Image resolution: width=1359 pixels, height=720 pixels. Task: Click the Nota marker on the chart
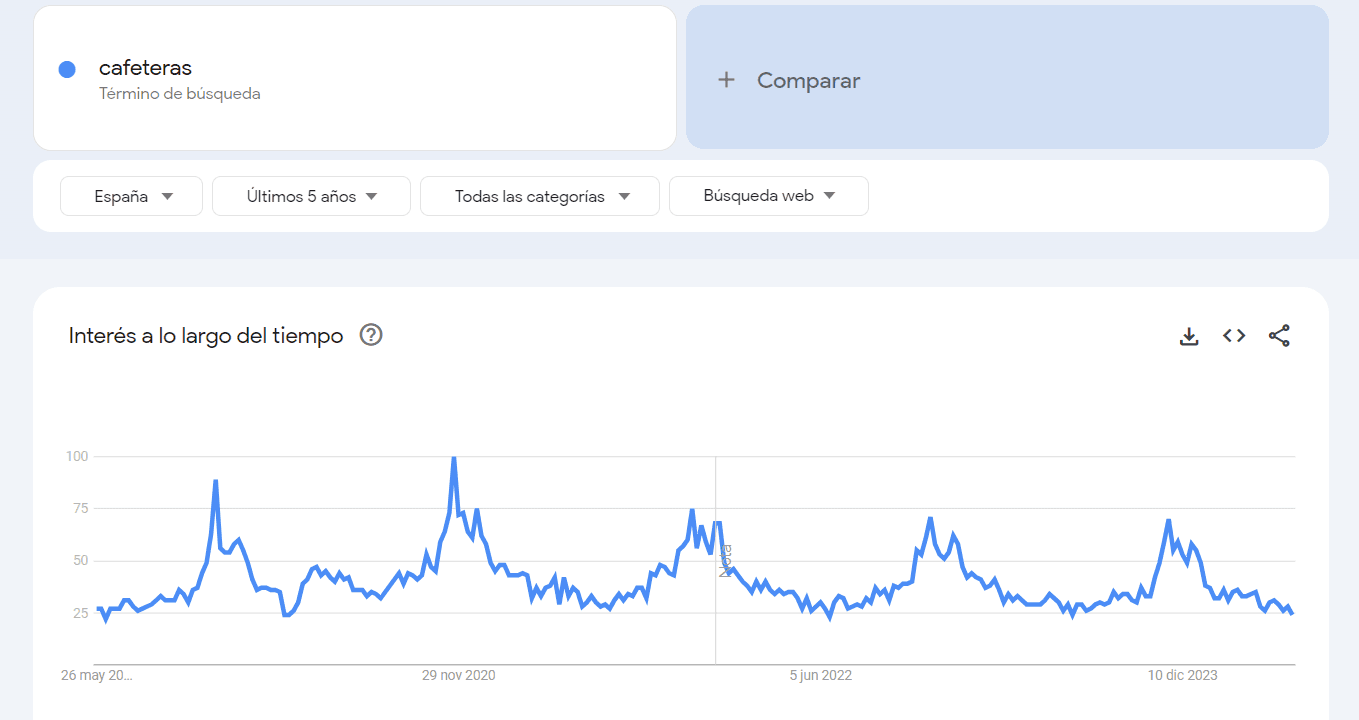point(725,561)
